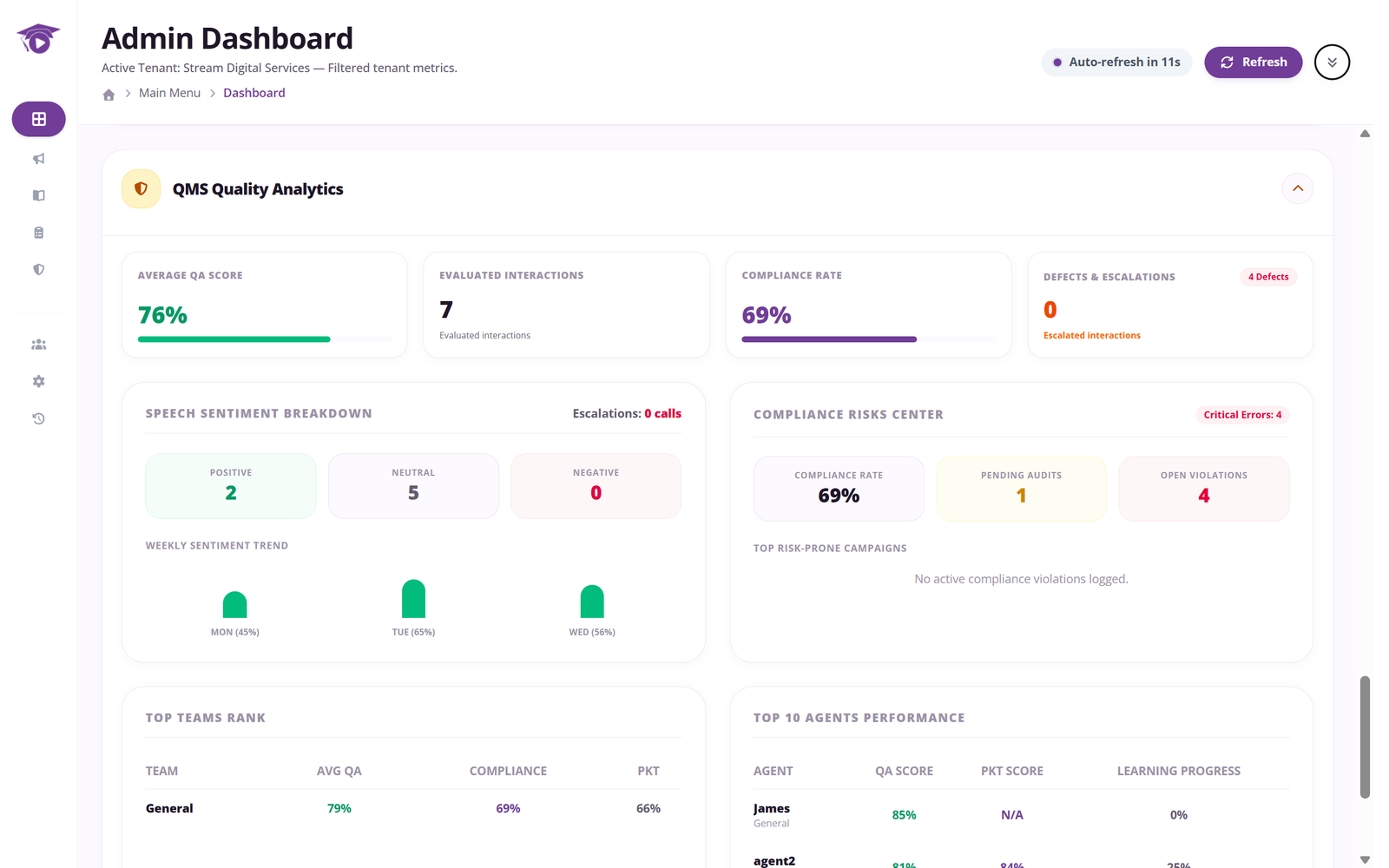Click the Critical Errors: 4 badge
This screenshot has width=1389, height=868.
[x=1242, y=415]
